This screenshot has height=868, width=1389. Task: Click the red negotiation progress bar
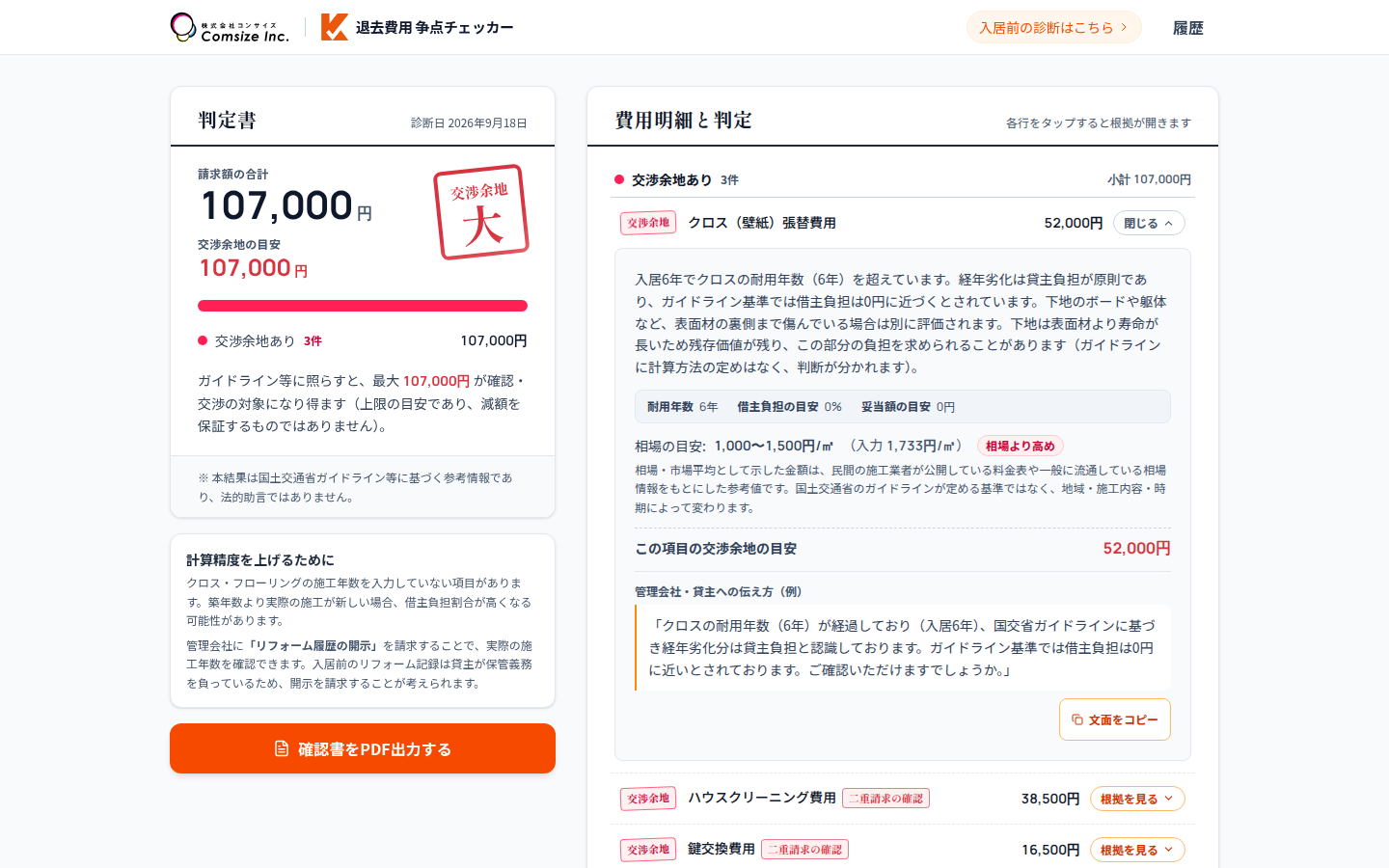363,306
